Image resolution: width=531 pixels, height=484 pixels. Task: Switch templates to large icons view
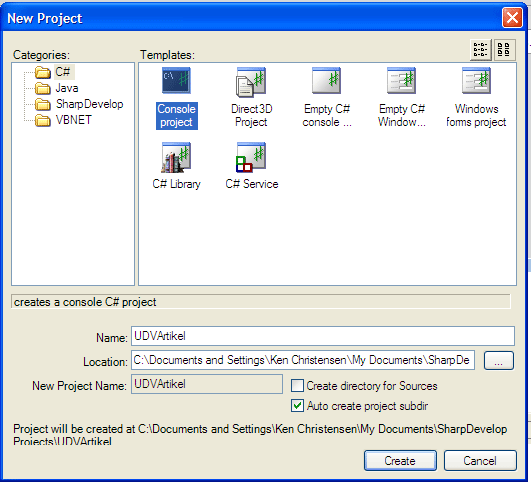[x=504, y=50]
